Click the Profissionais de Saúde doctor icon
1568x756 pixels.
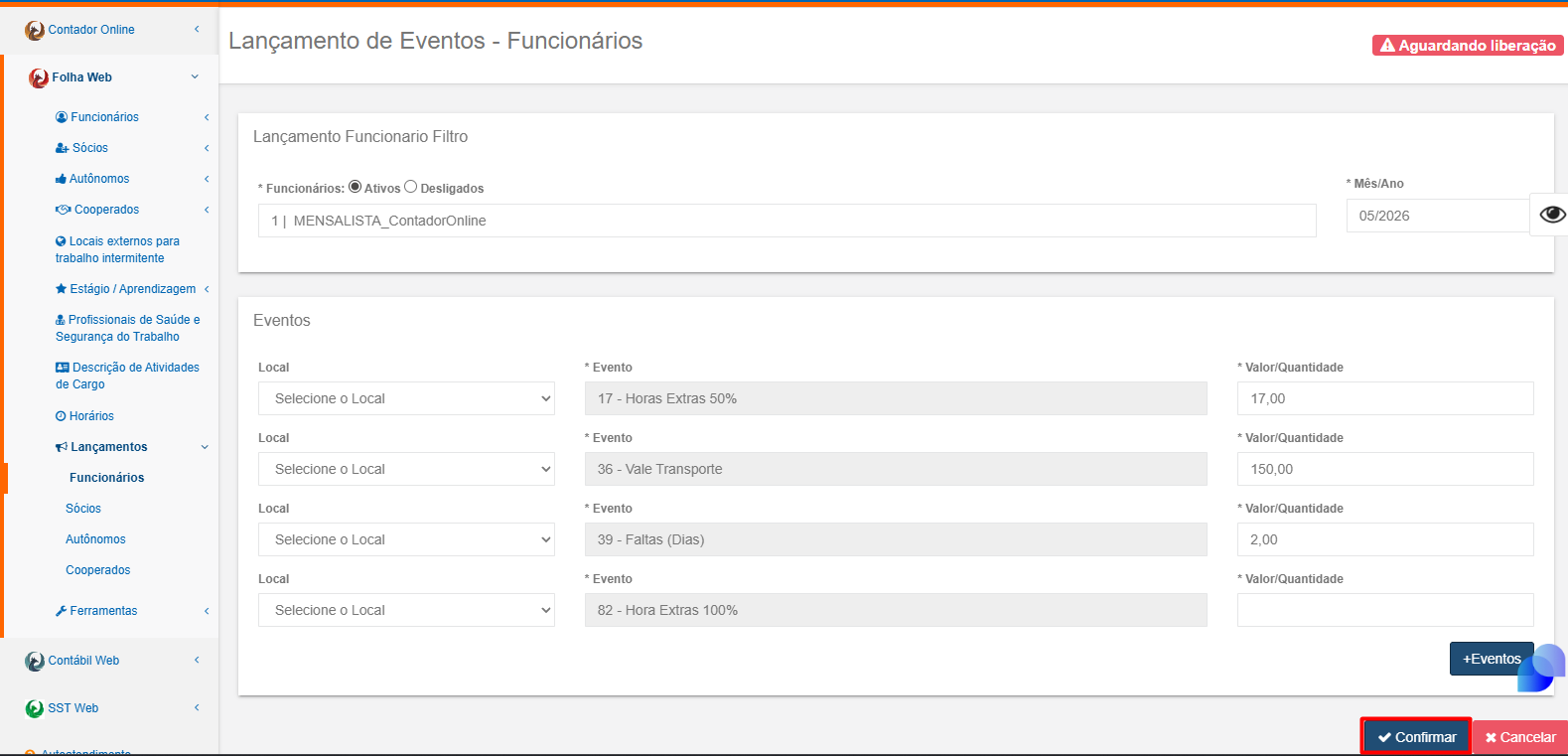coord(61,320)
